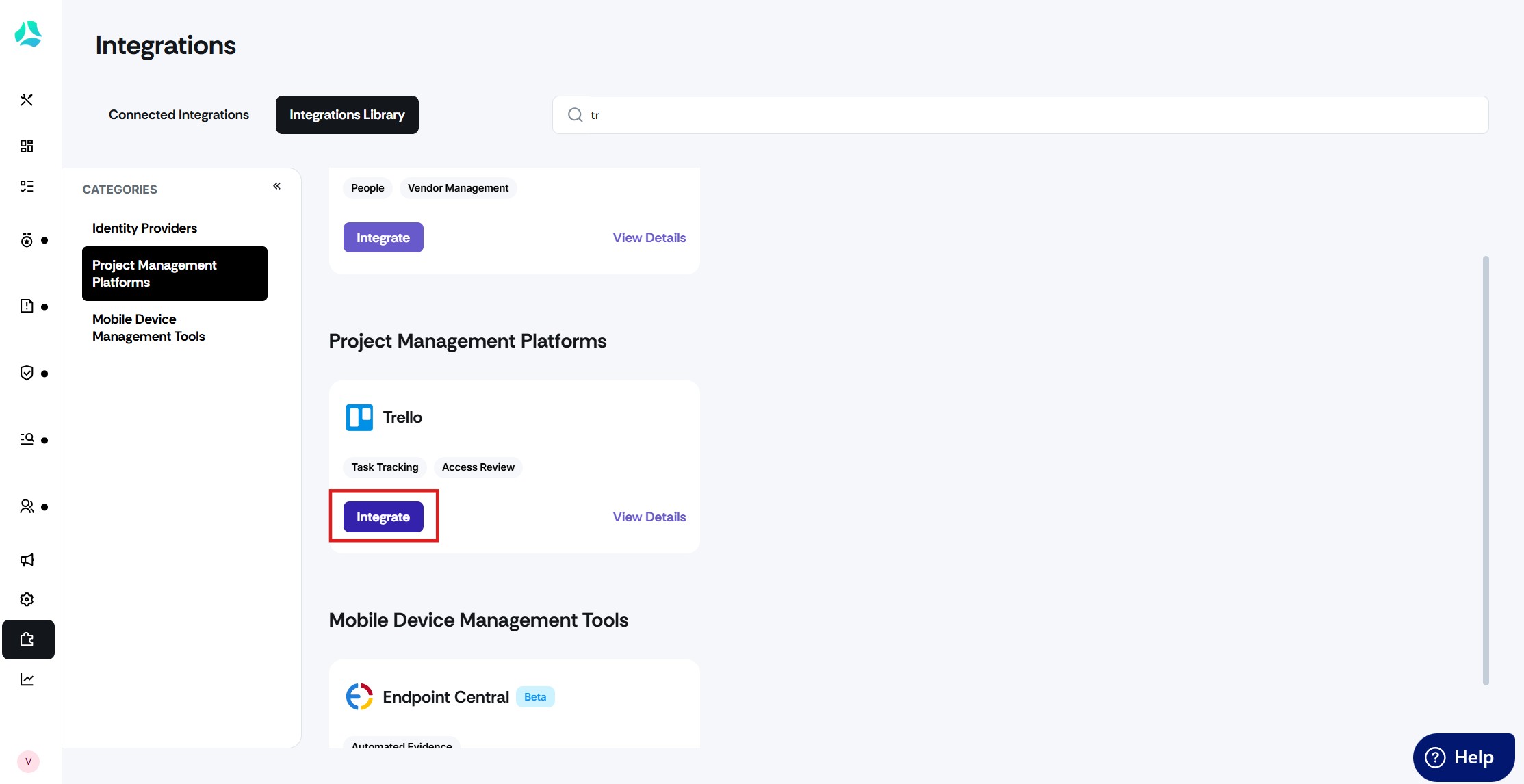Image resolution: width=1524 pixels, height=784 pixels.
Task: Click the Trello card title
Action: [x=402, y=417]
